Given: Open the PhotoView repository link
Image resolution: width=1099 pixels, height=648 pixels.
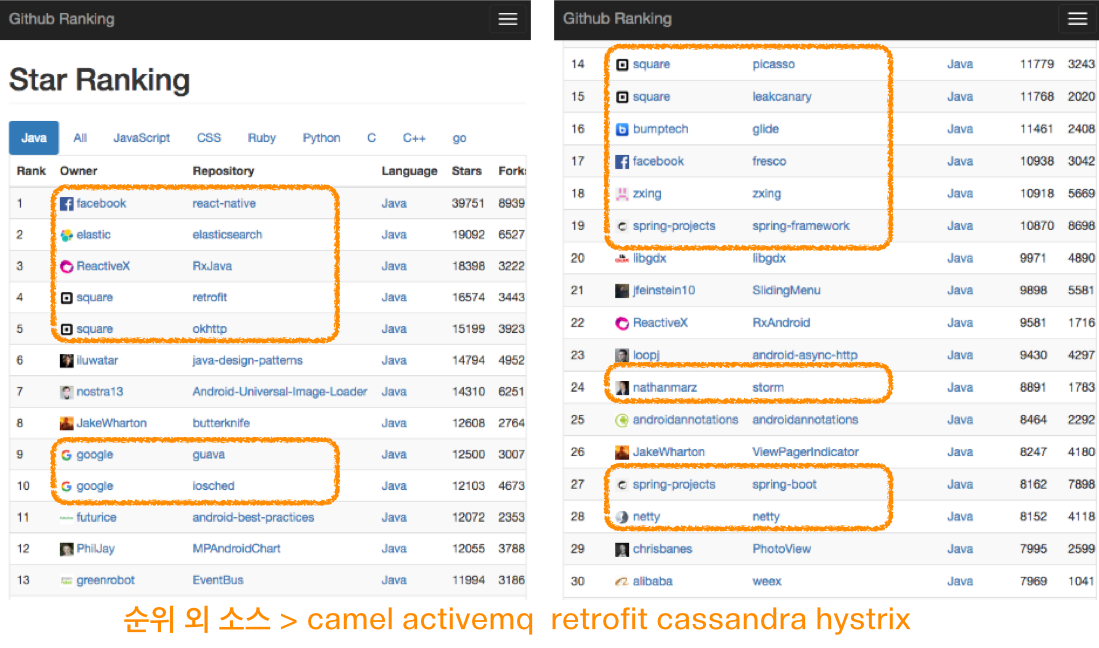Looking at the screenshot, I should [781, 549].
